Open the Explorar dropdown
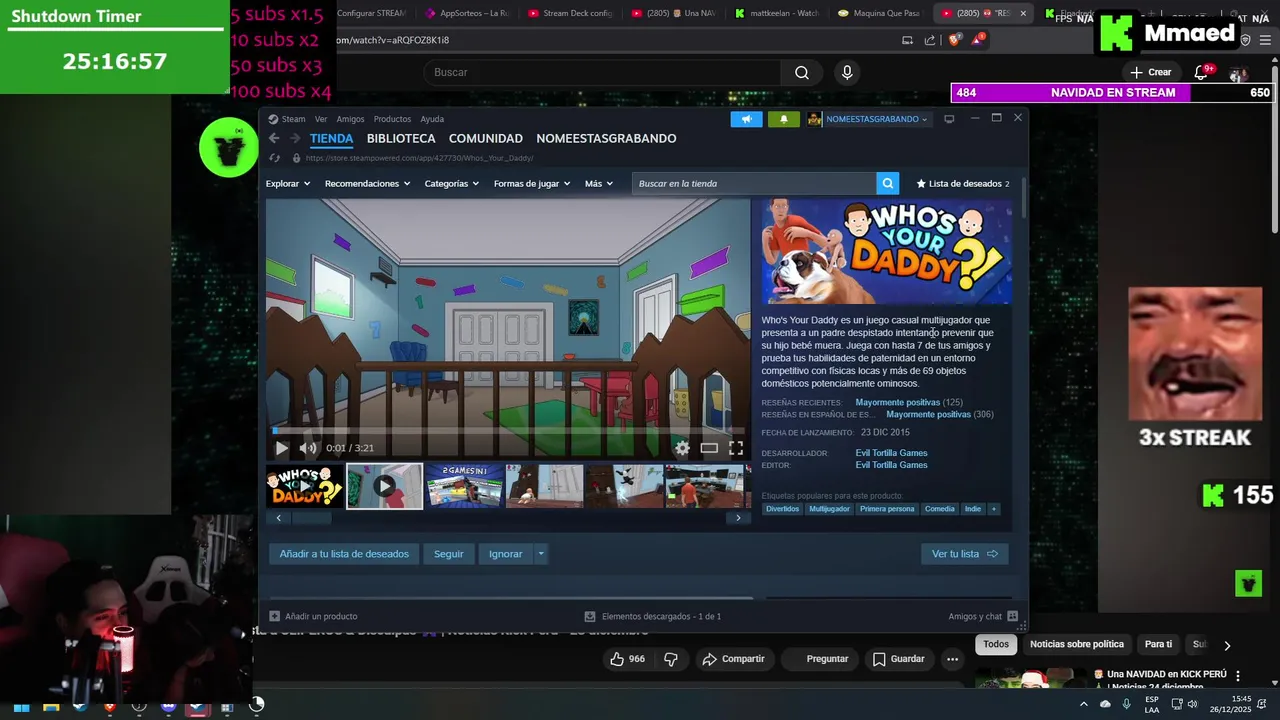1280x720 pixels. point(288,184)
